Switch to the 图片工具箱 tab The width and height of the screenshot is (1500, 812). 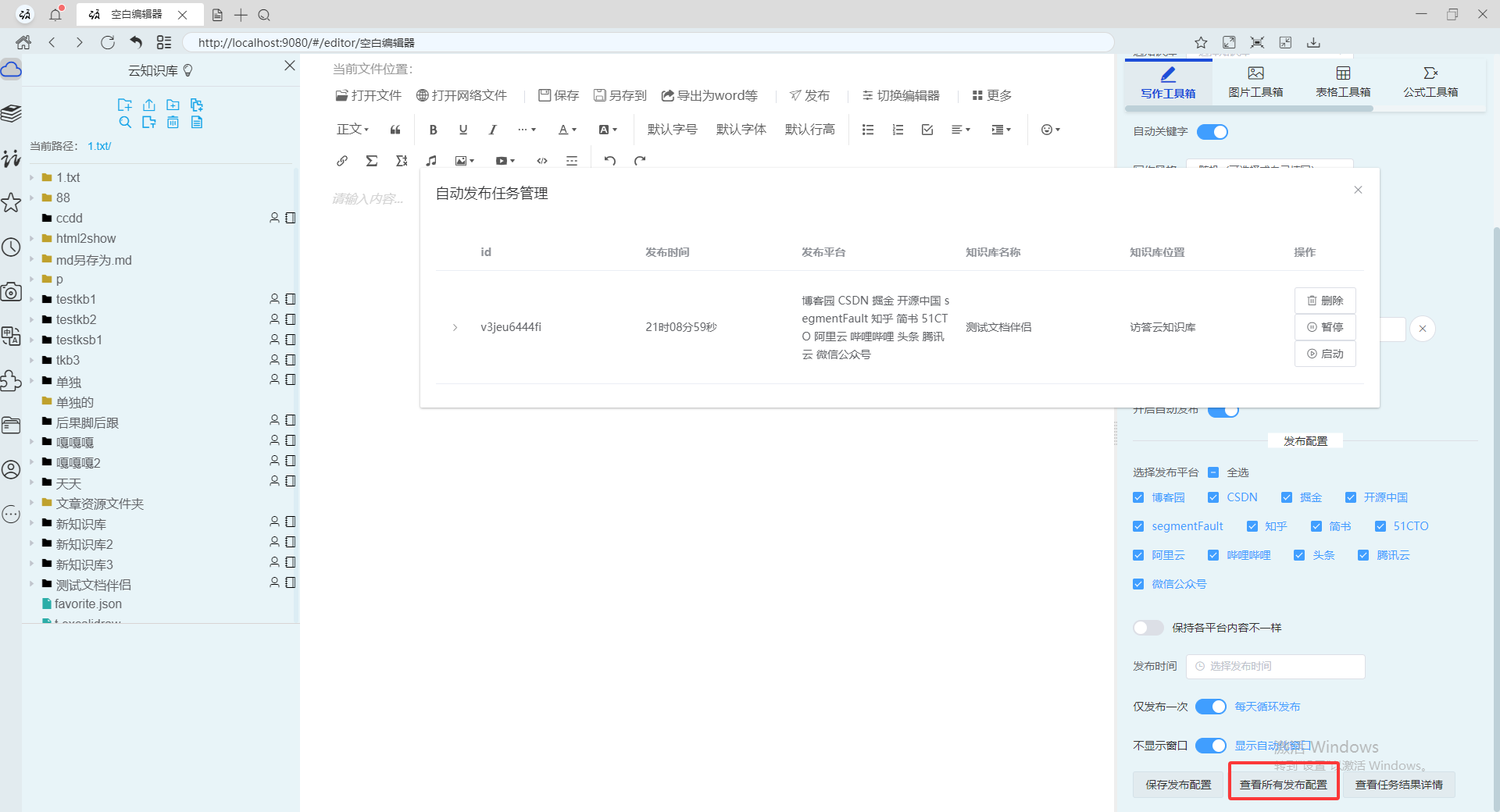[x=1255, y=81]
